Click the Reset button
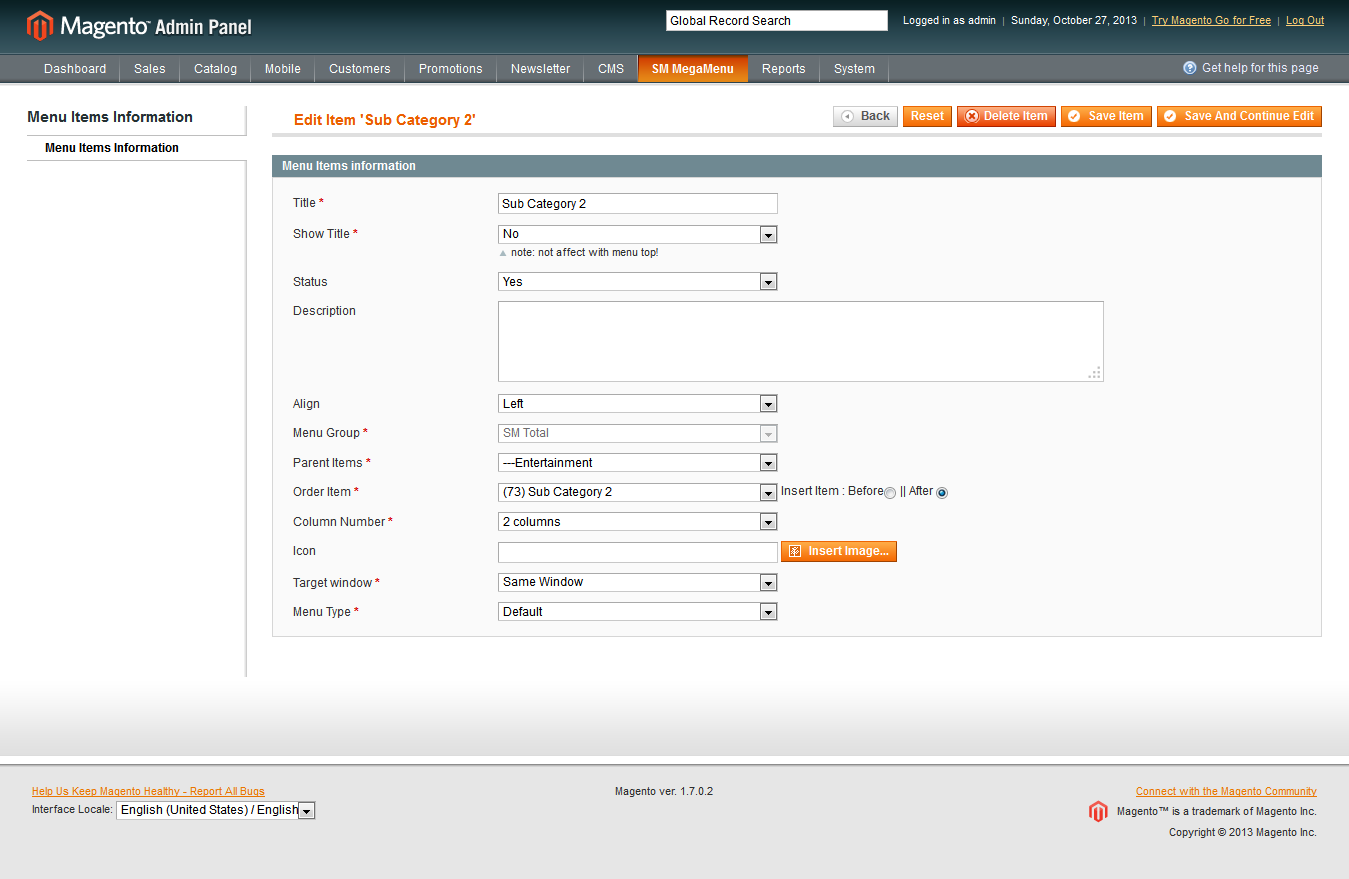Viewport: 1349px width, 879px height. point(927,116)
